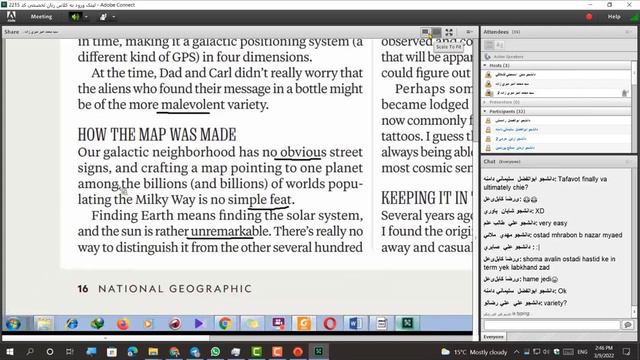Select the first host in the Hosts list

556,75
